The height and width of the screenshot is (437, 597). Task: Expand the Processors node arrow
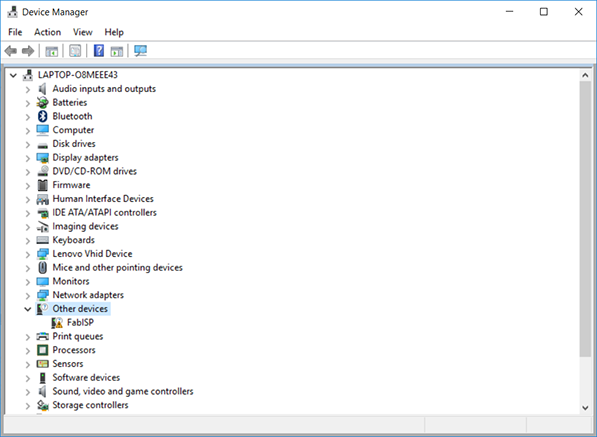pyautogui.click(x=27, y=351)
